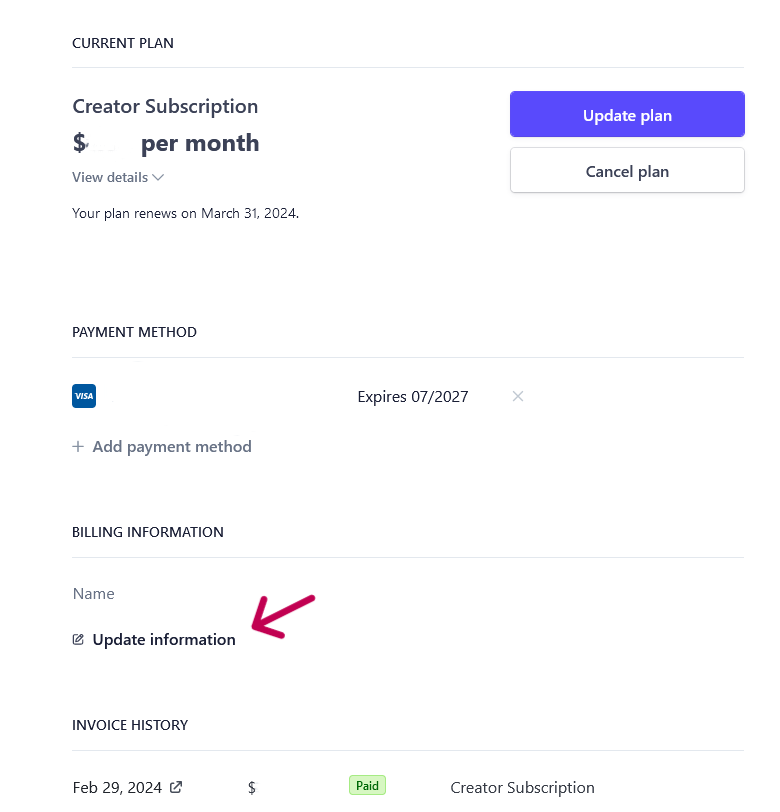Click the Expires 07/2027 card text
This screenshot has height=812, width=780.
413,397
